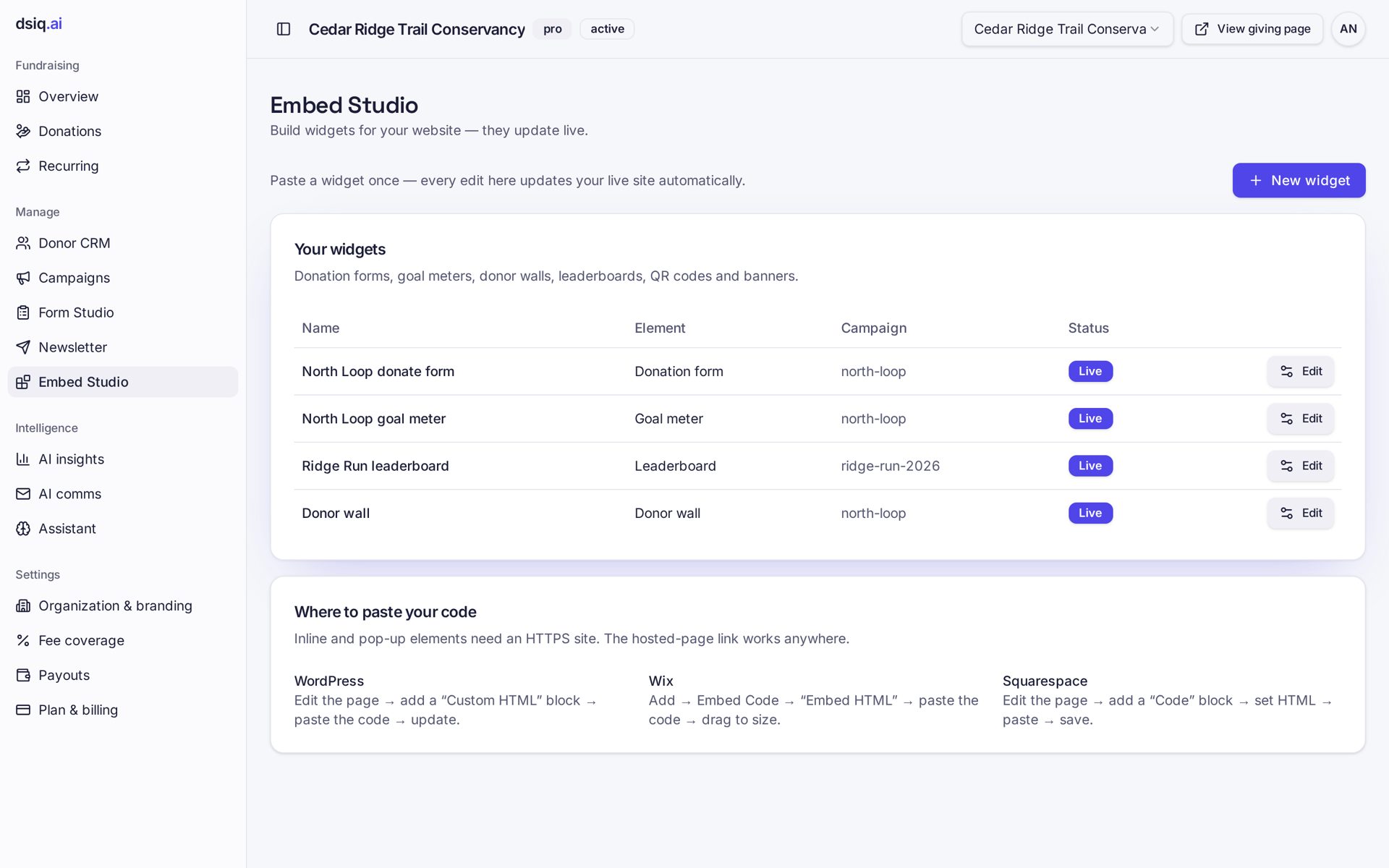This screenshot has width=1389, height=868.
Task: Click the pro plan badge
Action: (x=553, y=29)
